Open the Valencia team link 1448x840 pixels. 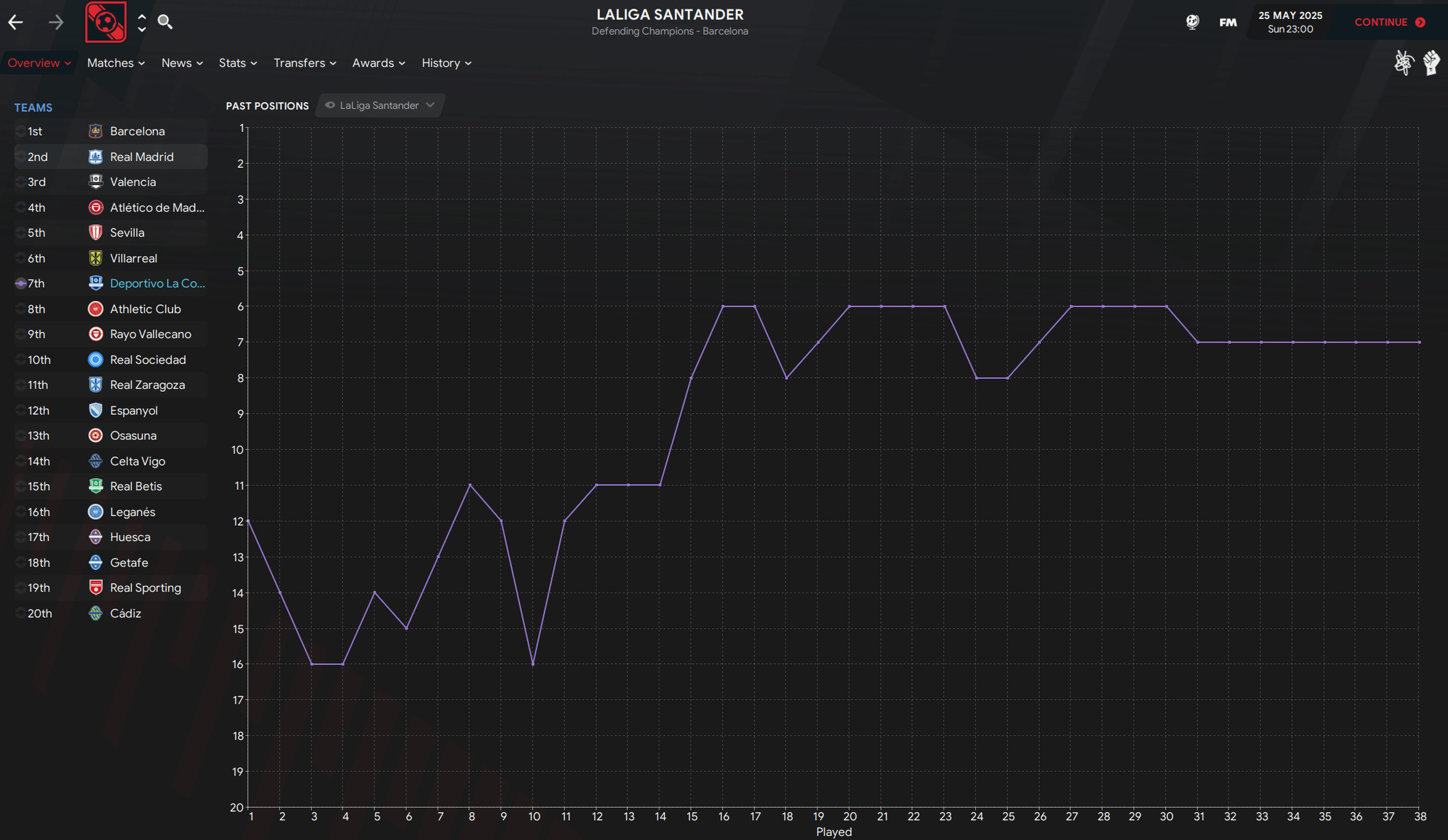click(x=133, y=182)
